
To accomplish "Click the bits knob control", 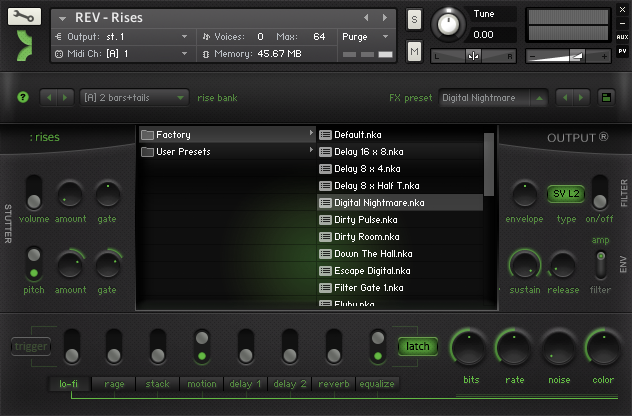I will (x=471, y=348).
